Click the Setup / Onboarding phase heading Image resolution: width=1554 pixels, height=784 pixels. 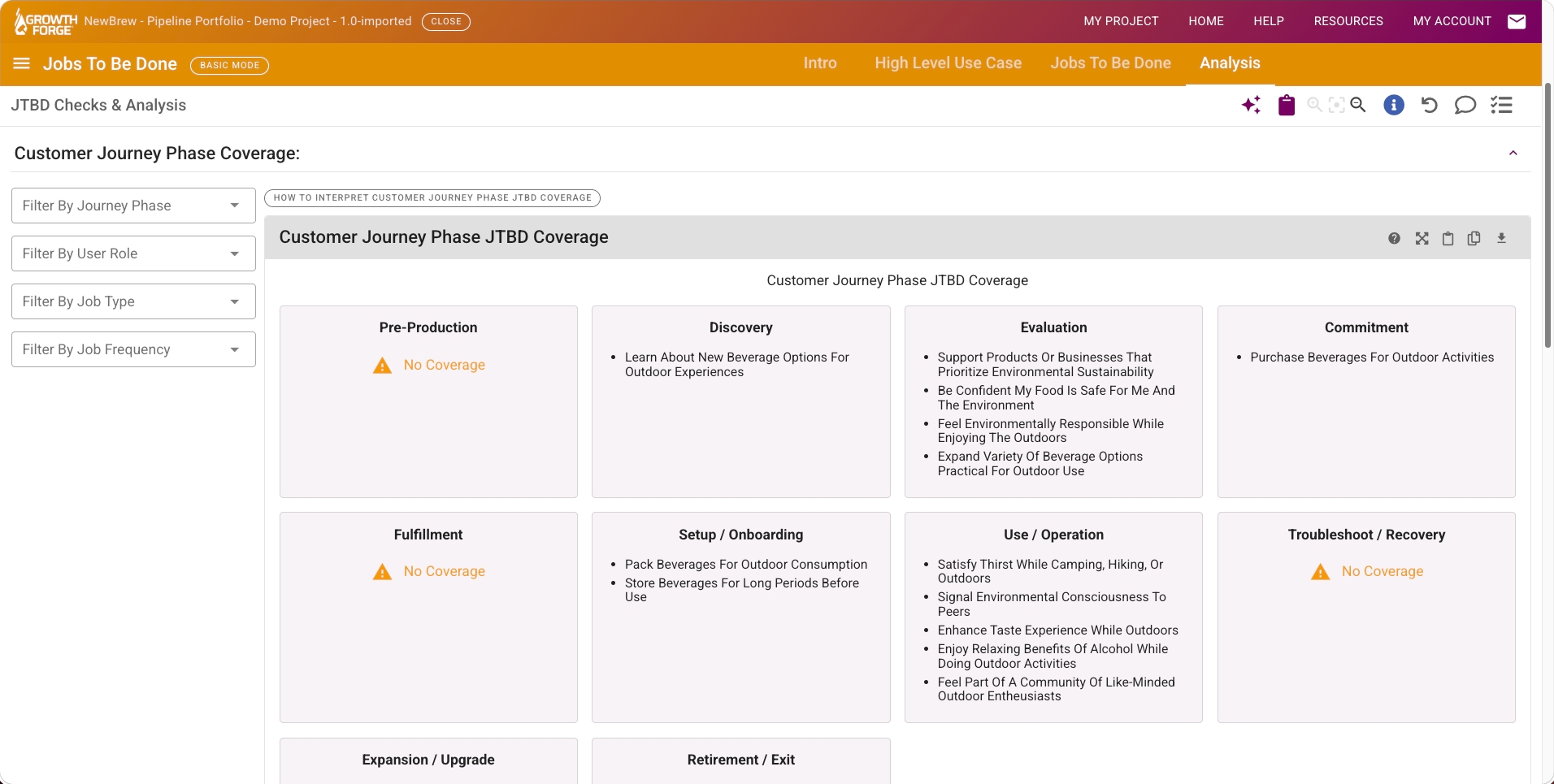(741, 535)
